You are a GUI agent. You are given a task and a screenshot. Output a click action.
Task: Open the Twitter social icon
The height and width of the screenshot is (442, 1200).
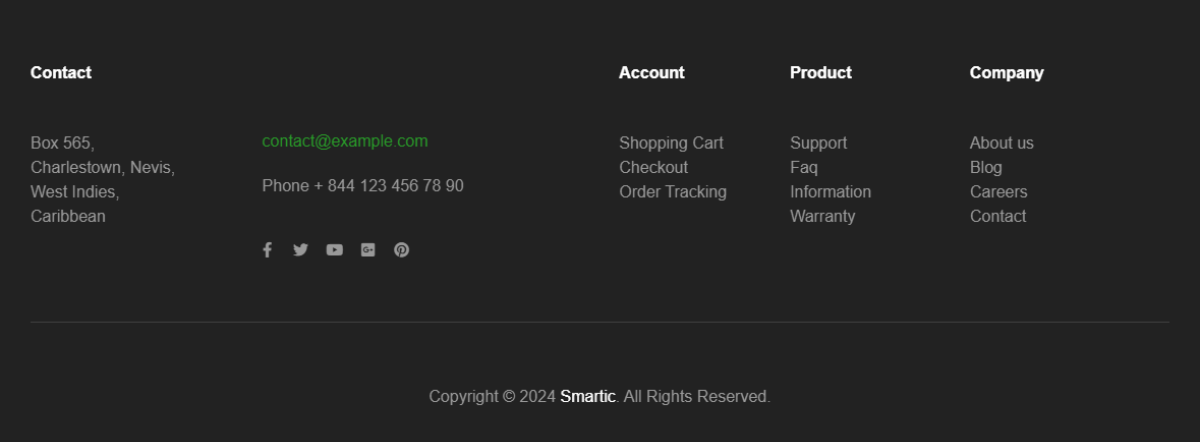[300, 250]
